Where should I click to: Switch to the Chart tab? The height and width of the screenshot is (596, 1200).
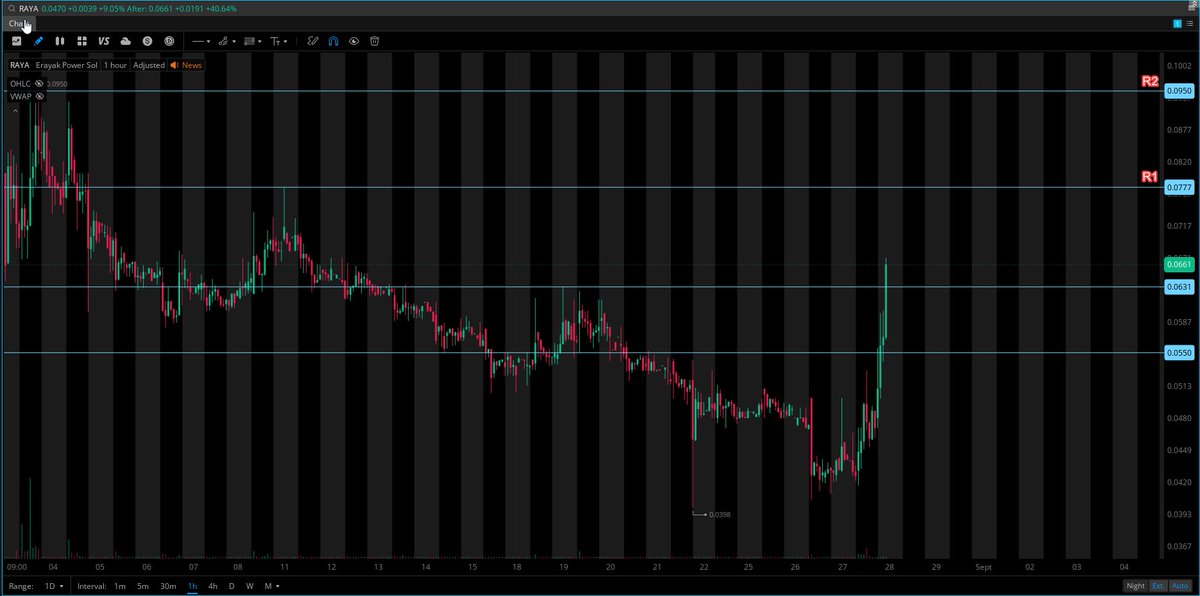click(x=19, y=23)
